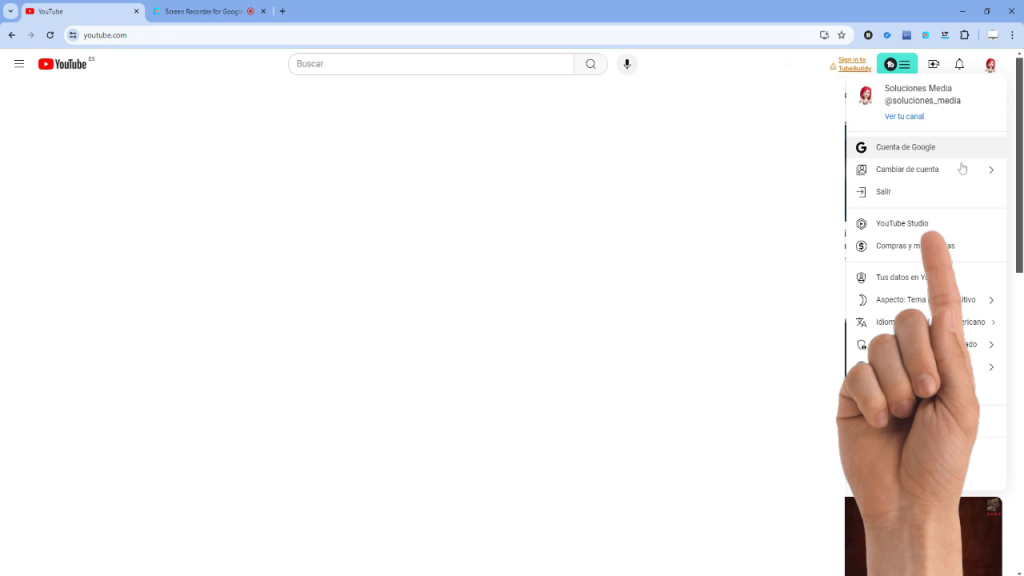
Task: Open the YouTube hamburger guide menu
Action: (19, 64)
